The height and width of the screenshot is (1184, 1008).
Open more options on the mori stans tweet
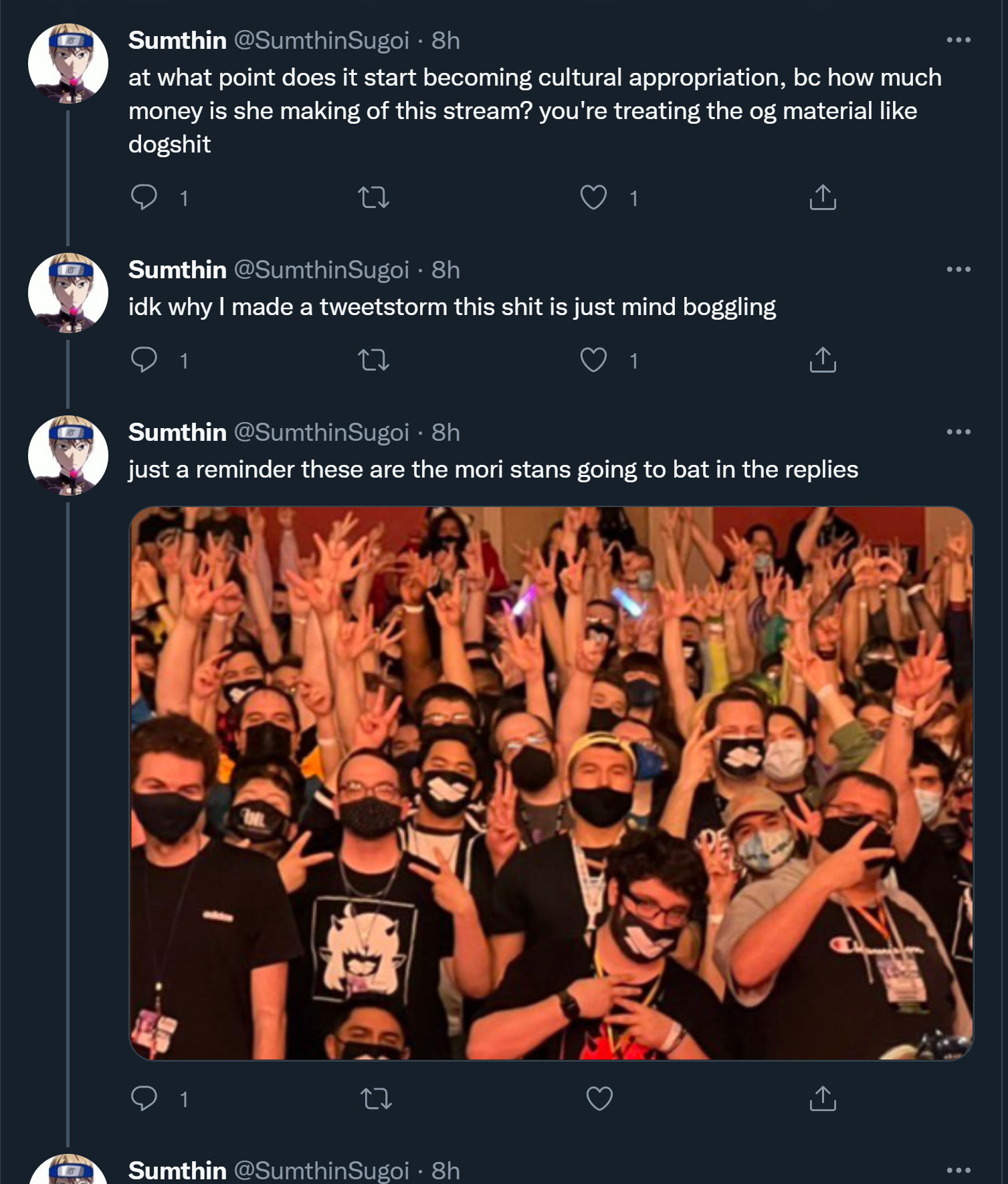pos(959,432)
